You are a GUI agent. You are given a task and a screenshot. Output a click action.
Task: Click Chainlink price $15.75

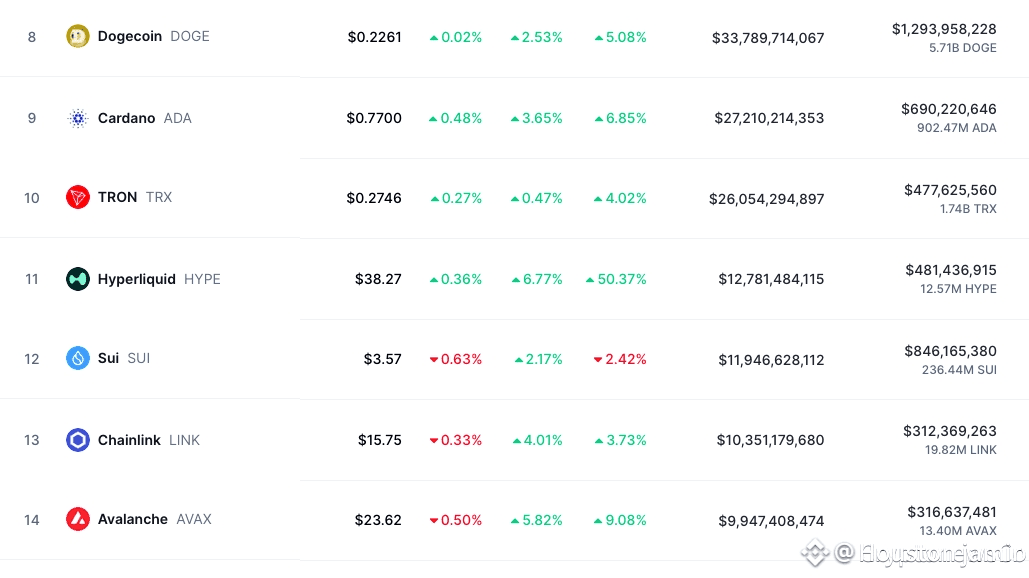click(x=380, y=440)
